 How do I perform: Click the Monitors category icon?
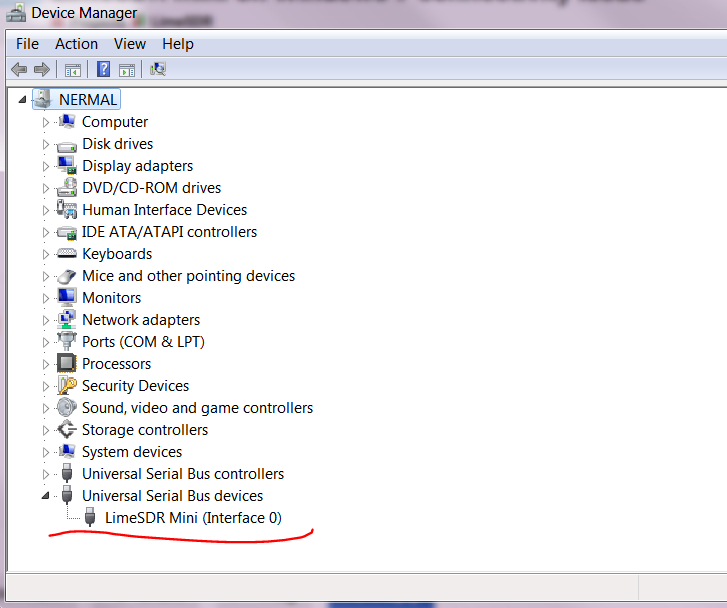click(x=67, y=297)
